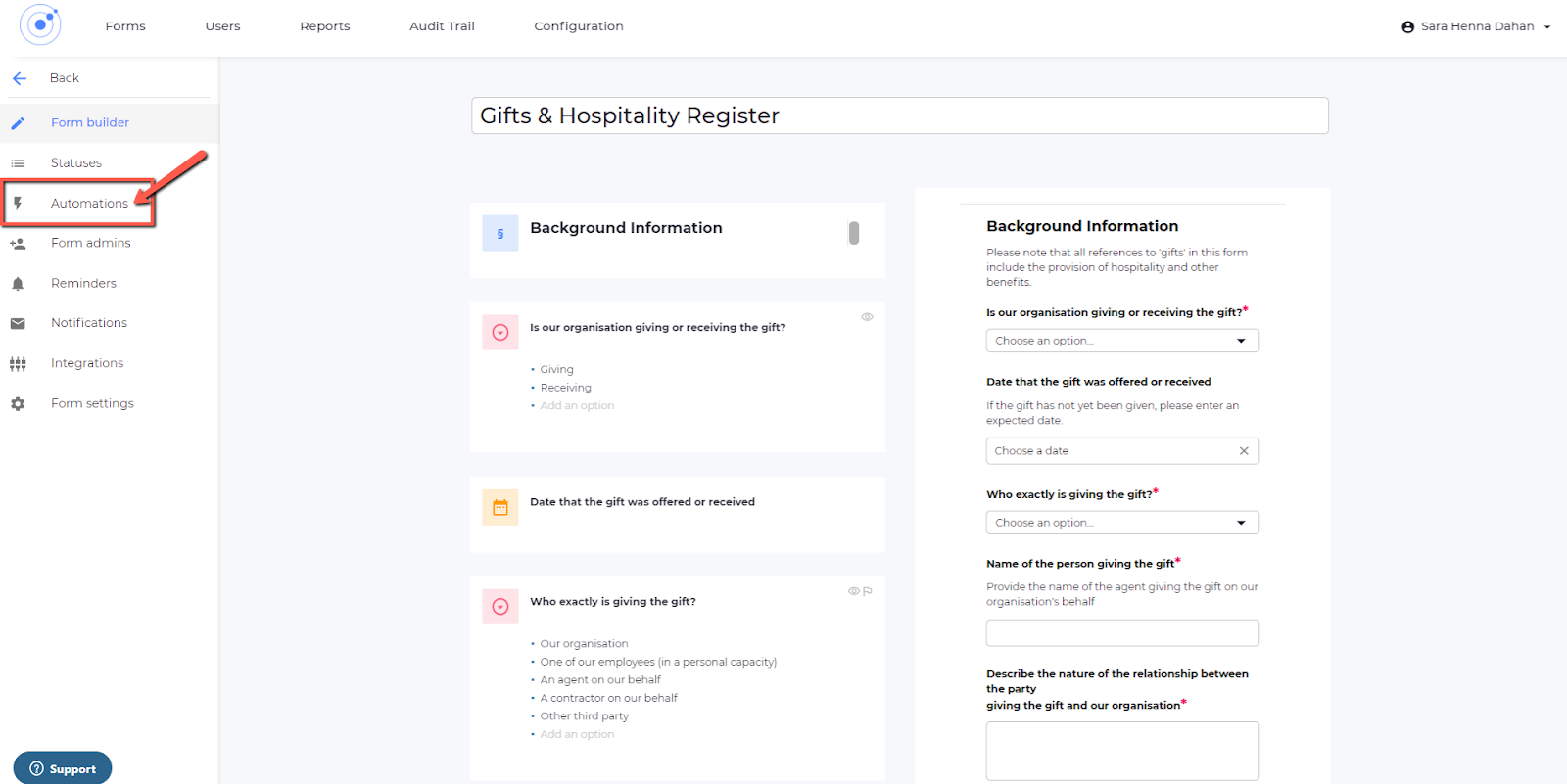Open the giving or receiving dropdown in preview
1567x784 pixels.
[x=1122, y=341]
